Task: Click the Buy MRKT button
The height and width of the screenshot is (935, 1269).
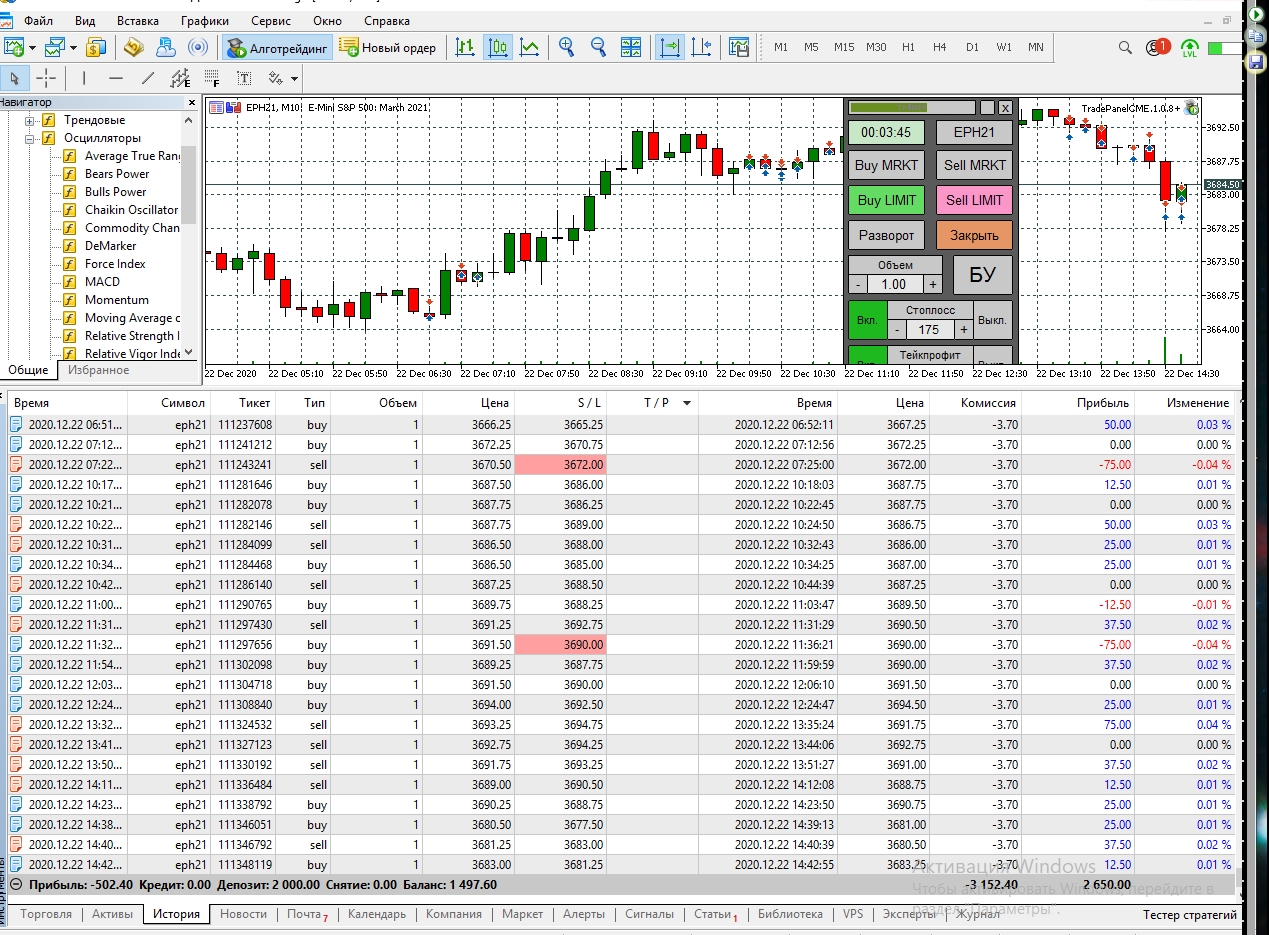Action: click(x=886, y=166)
